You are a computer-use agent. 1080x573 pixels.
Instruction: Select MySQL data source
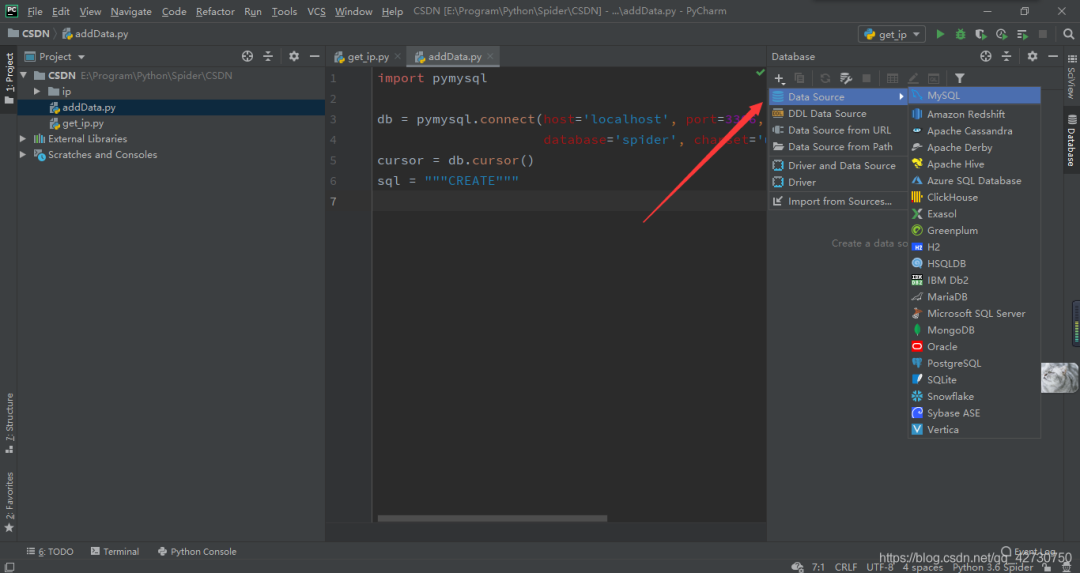coord(974,96)
